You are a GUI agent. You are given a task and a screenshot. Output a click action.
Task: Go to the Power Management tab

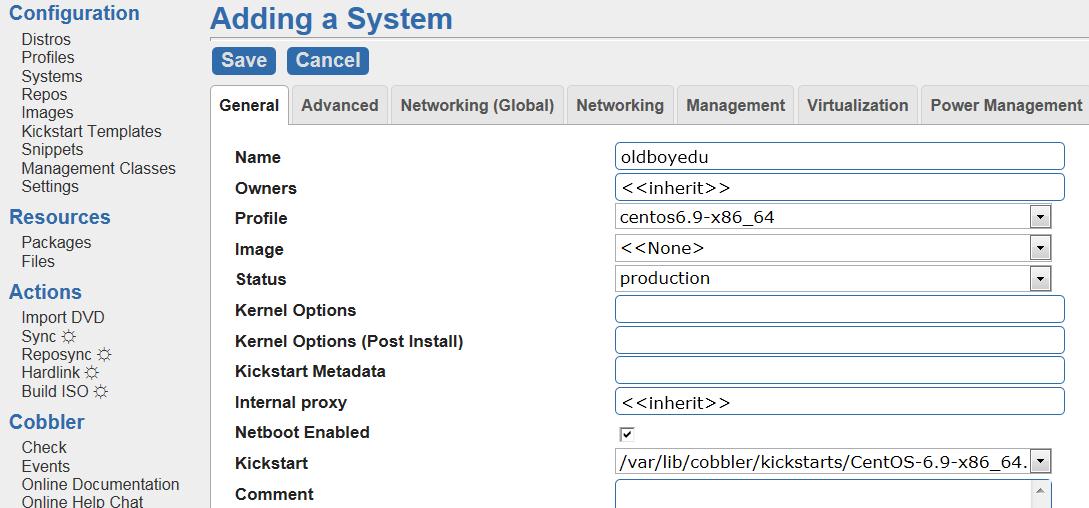pyautogui.click(x=1006, y=105)
